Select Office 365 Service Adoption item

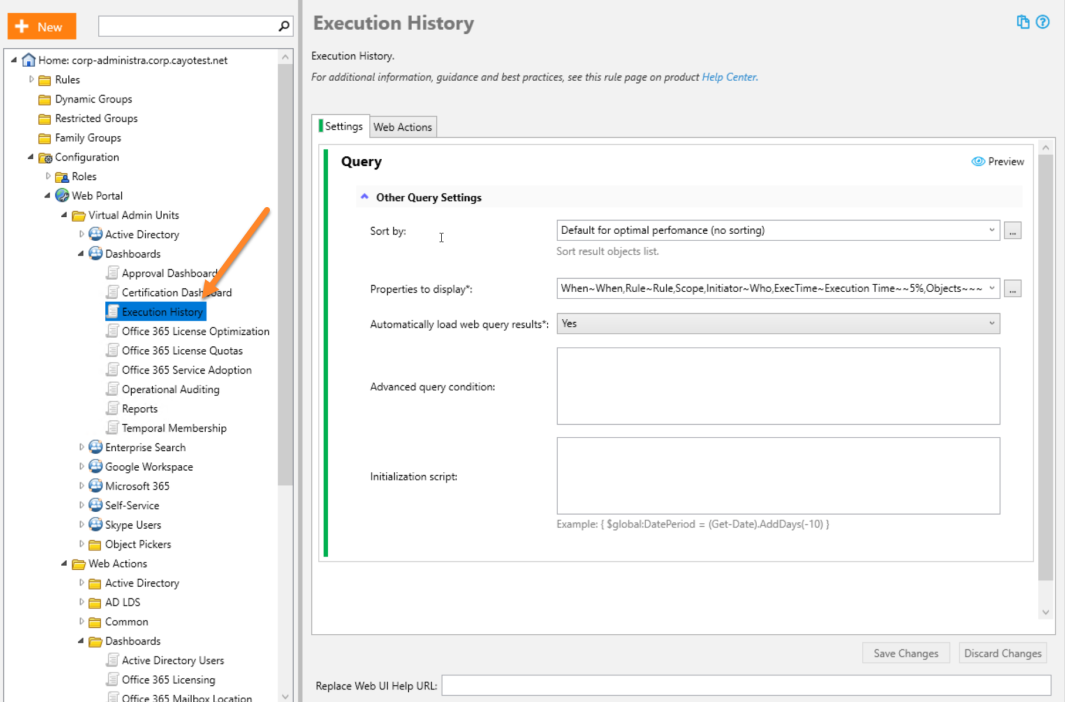186,370
